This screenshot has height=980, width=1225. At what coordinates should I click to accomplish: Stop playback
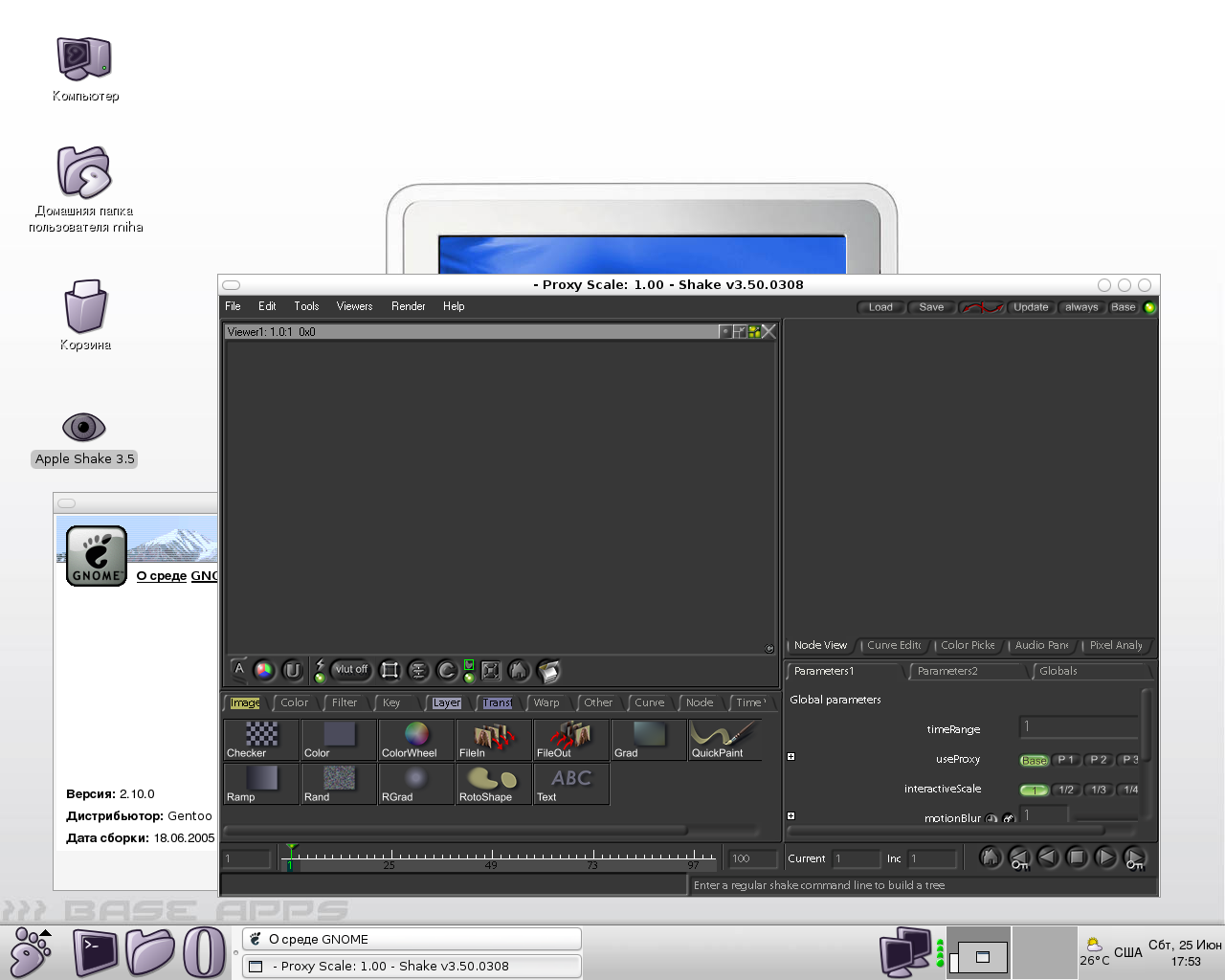click(x=1077, y=857)
